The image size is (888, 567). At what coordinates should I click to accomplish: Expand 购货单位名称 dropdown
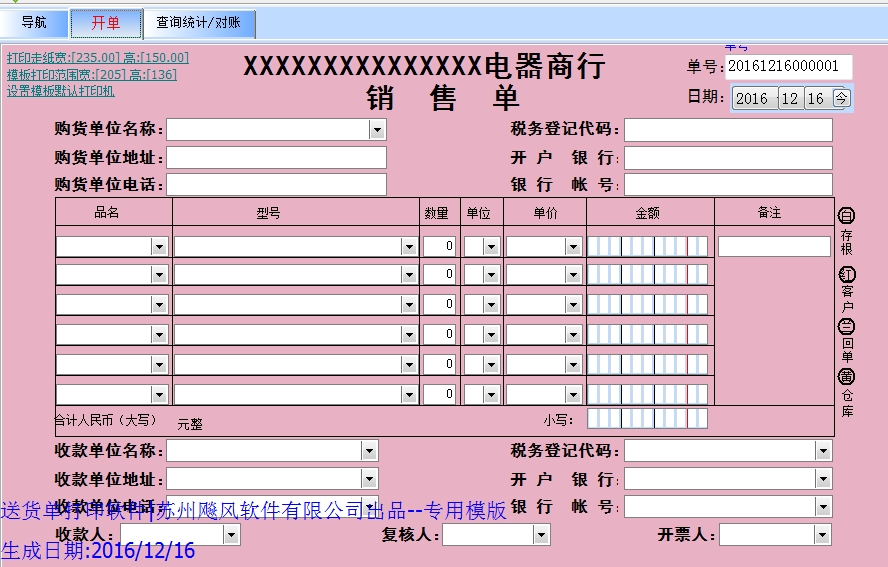pos(377,130)
